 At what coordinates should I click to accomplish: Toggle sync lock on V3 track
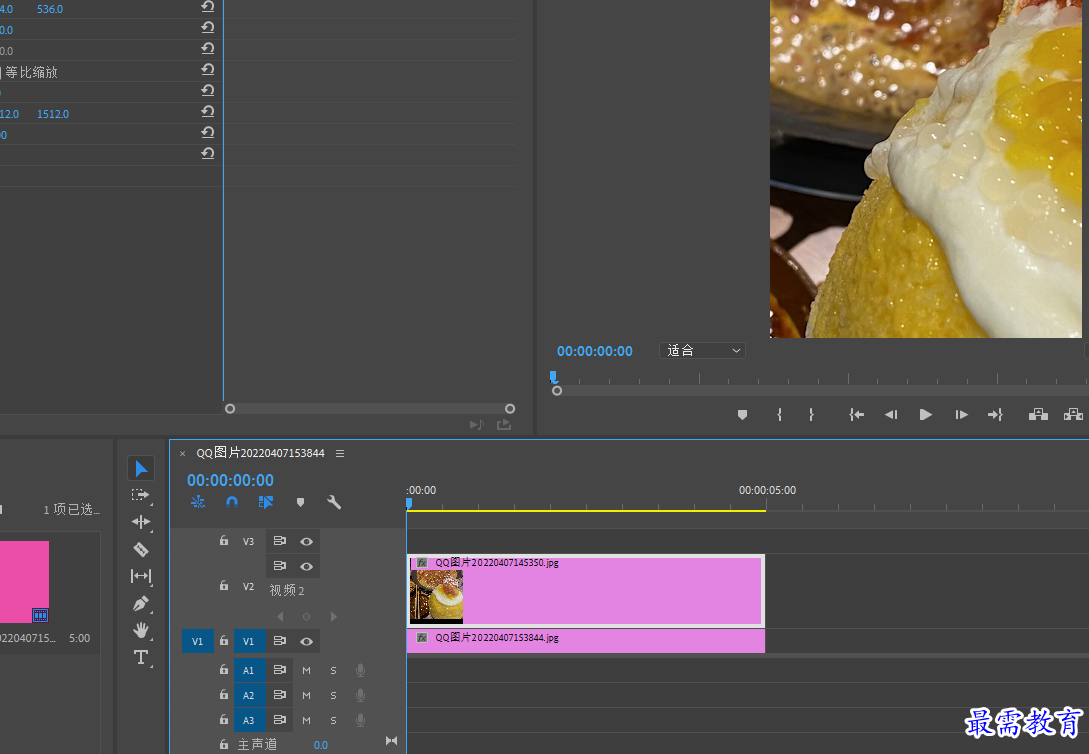click(x=280, y=541)
